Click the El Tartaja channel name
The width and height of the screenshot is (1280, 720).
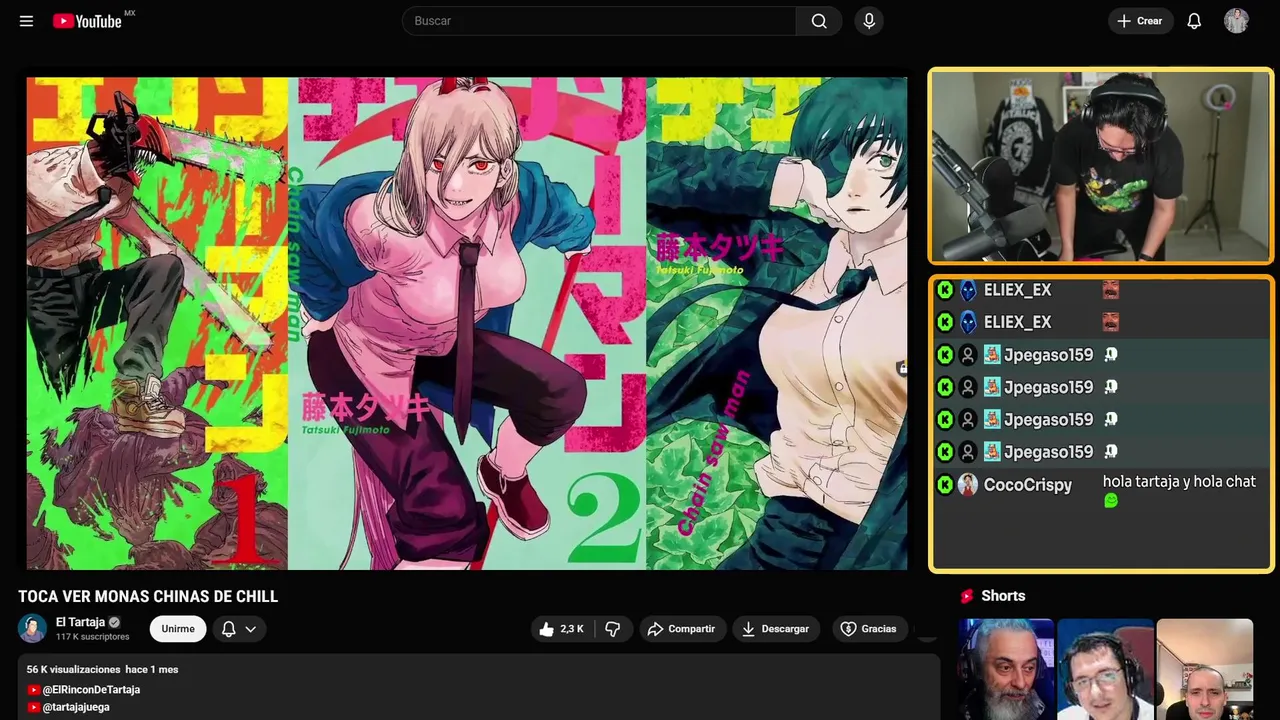coord(80,622)
